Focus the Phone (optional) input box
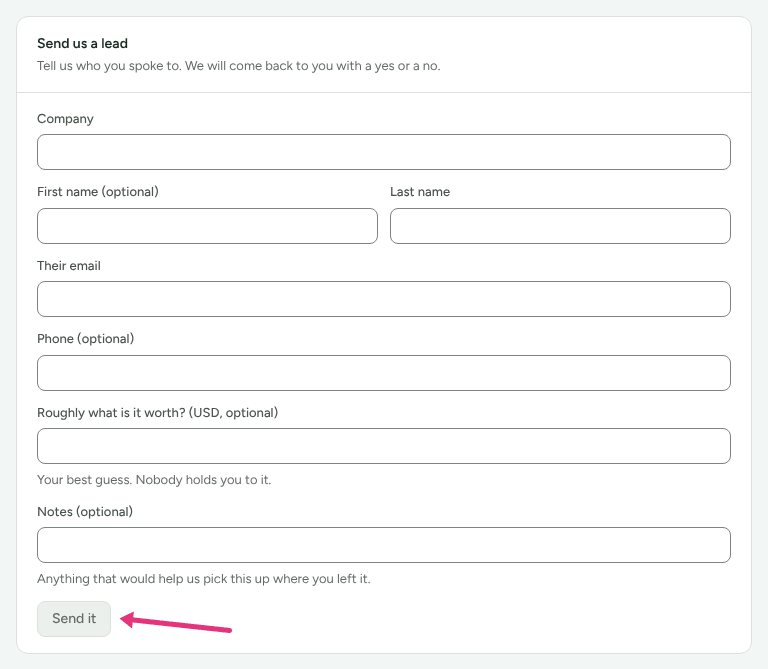The height and width of the screenshot is (669, 768). [384, 373]
